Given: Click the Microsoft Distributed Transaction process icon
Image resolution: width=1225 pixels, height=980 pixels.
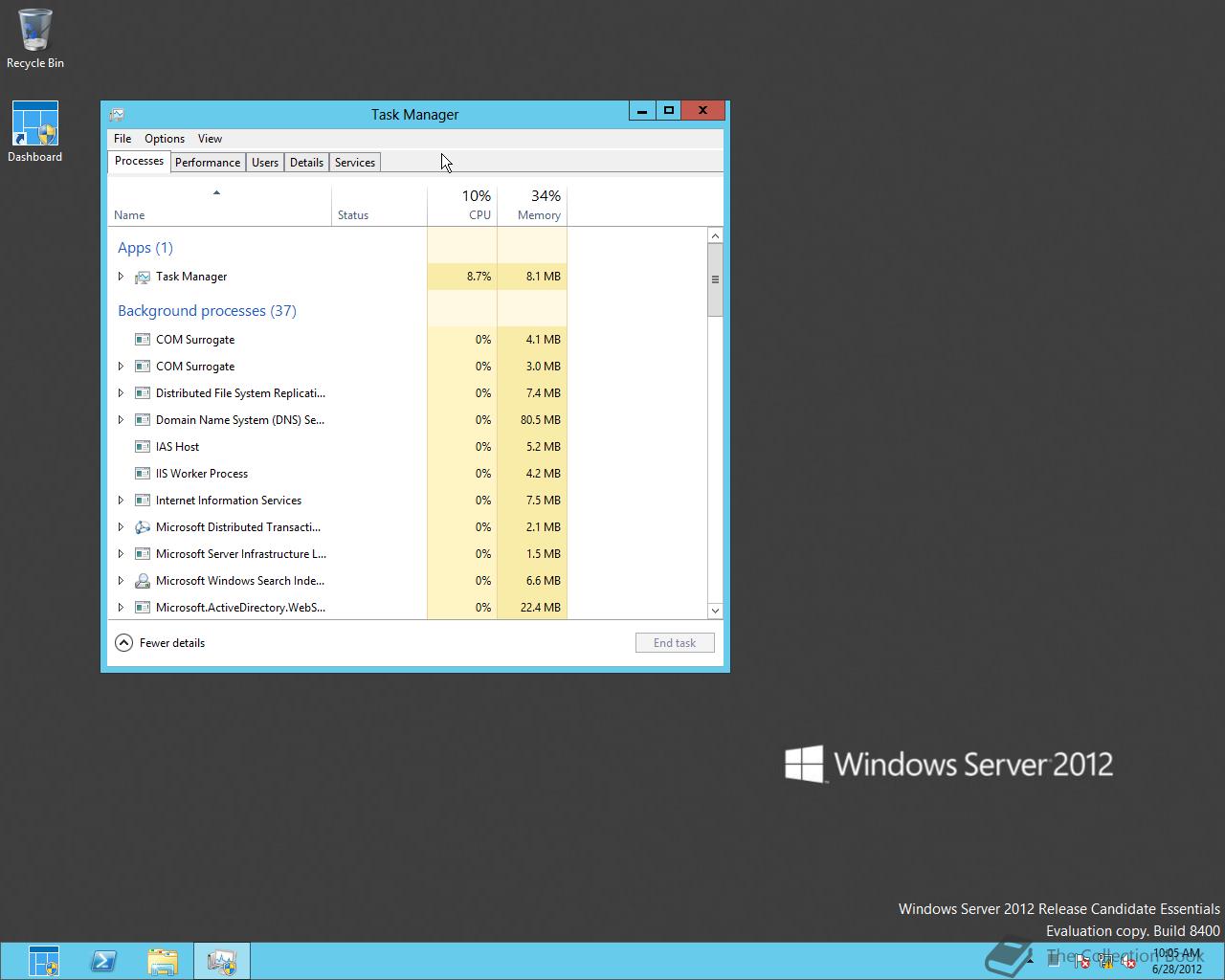Looking at the screenshot, I should coord(143,527).
